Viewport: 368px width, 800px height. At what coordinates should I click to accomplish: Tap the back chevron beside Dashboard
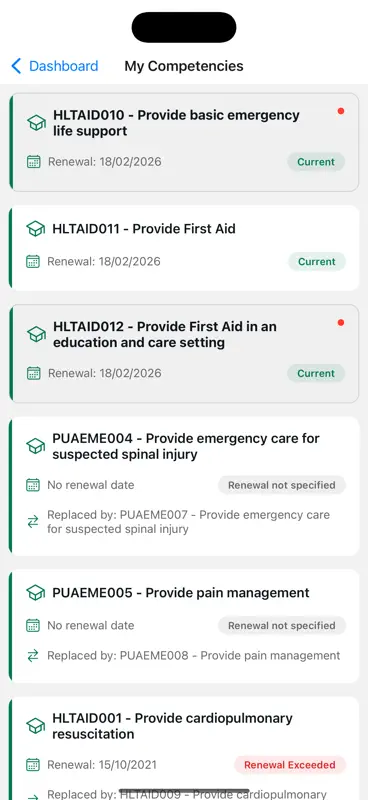click(16, 66)
